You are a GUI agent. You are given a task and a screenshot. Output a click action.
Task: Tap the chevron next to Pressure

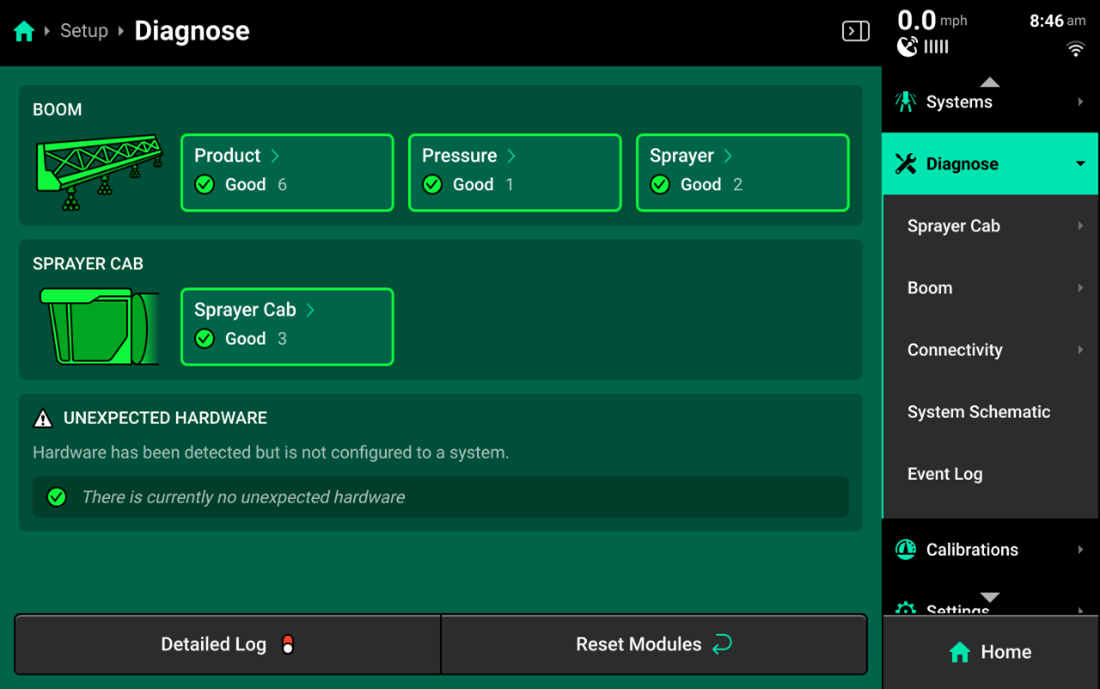pyautogui.click(x=511, y=156)
